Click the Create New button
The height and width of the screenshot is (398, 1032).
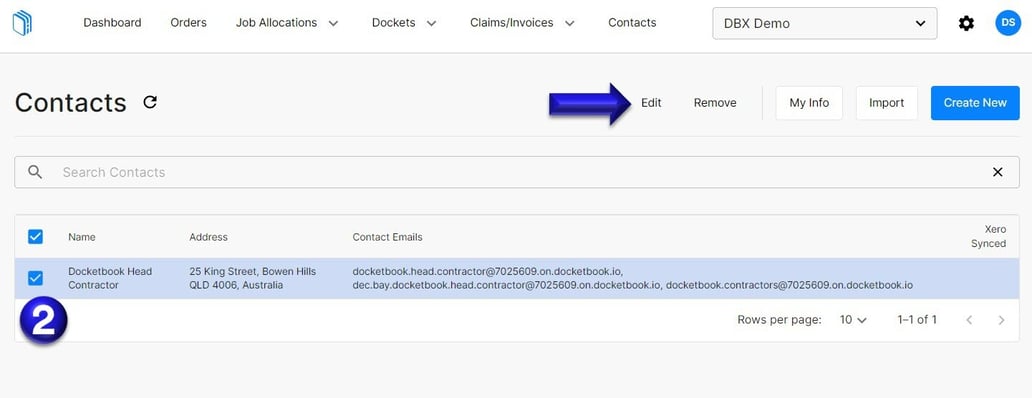(975, 103)
